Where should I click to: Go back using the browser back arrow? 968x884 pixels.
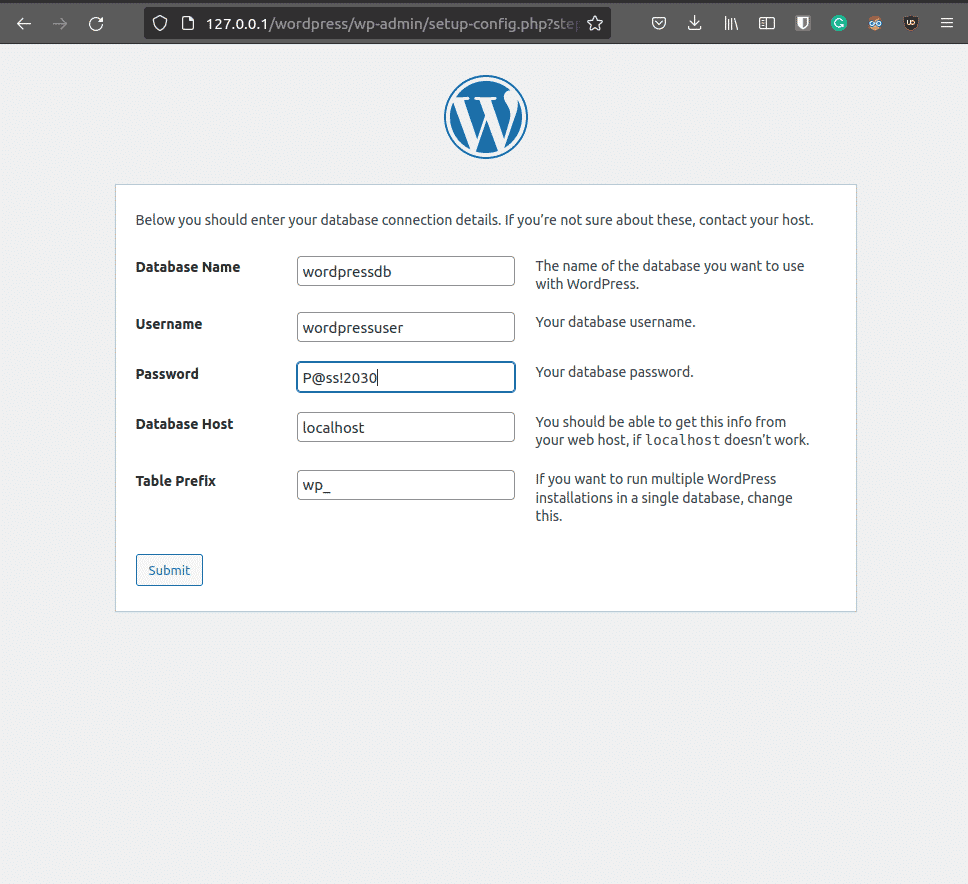(x=23, y=23)
